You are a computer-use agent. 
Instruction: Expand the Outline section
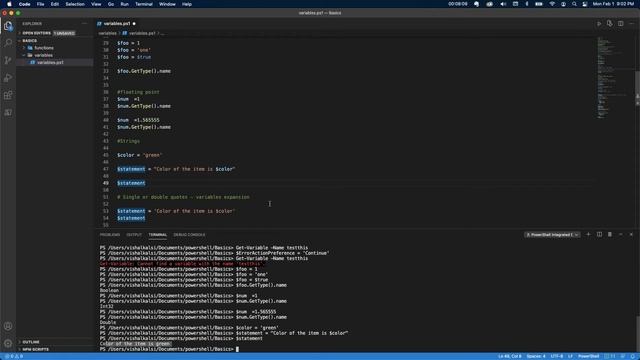pos(31,342)
